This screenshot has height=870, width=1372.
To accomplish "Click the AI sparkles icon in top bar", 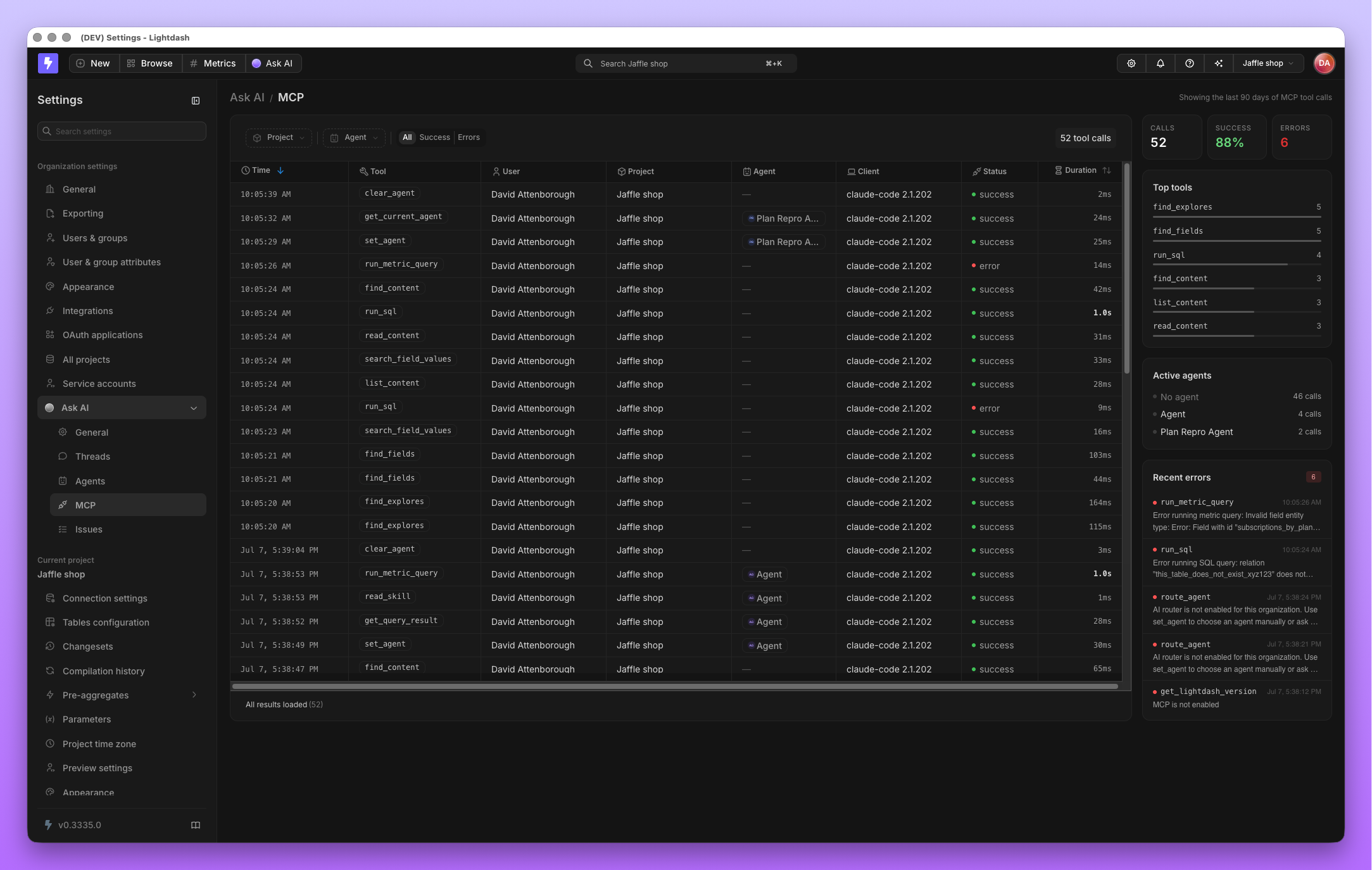I will 1219,63.
